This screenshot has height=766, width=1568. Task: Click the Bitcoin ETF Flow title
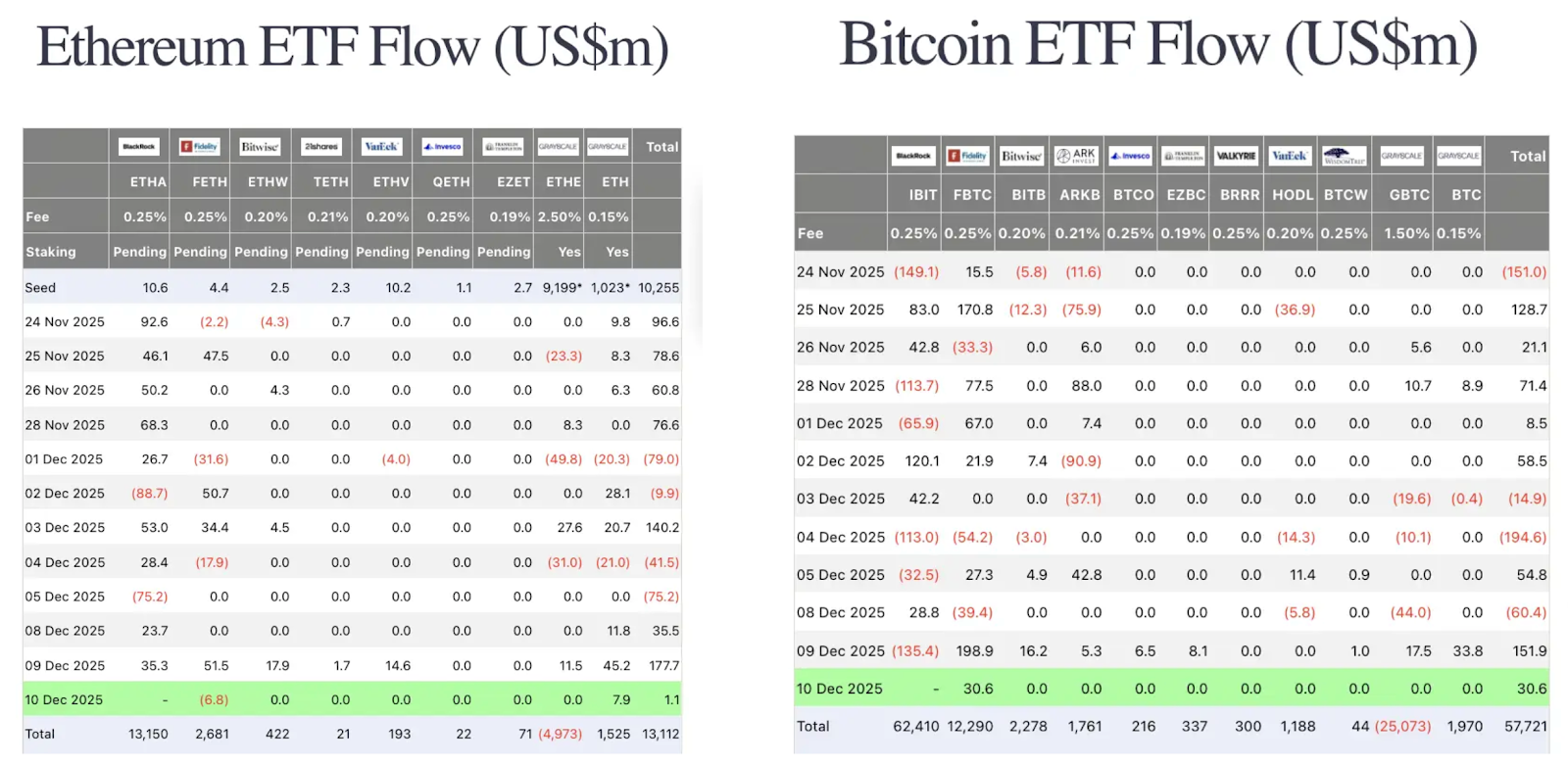tap(1158, 45)
